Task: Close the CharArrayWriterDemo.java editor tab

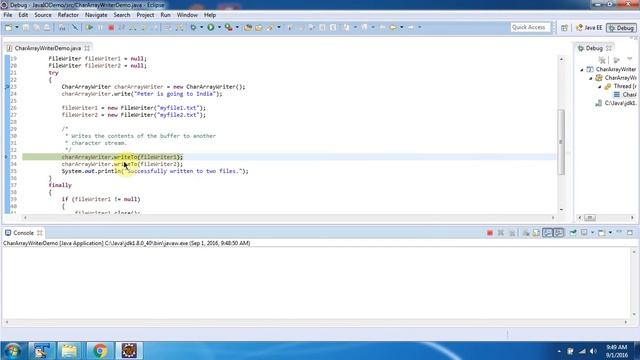Action: click(x=87, y=48)
